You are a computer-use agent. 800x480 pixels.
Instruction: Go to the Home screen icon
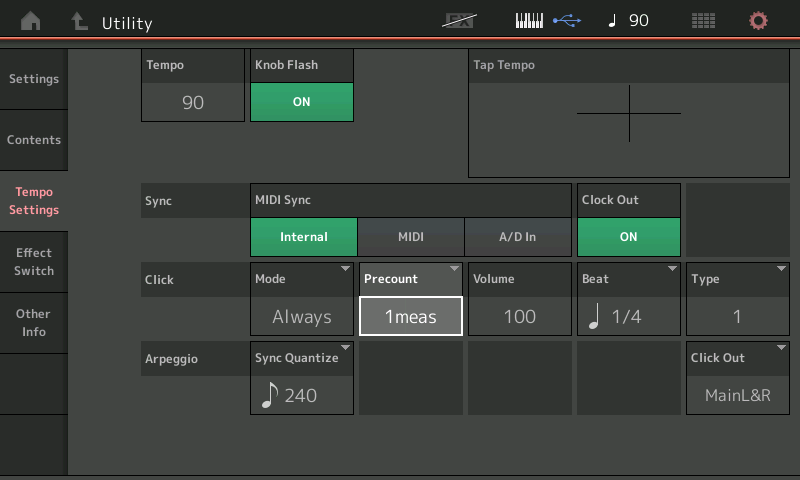31,21
